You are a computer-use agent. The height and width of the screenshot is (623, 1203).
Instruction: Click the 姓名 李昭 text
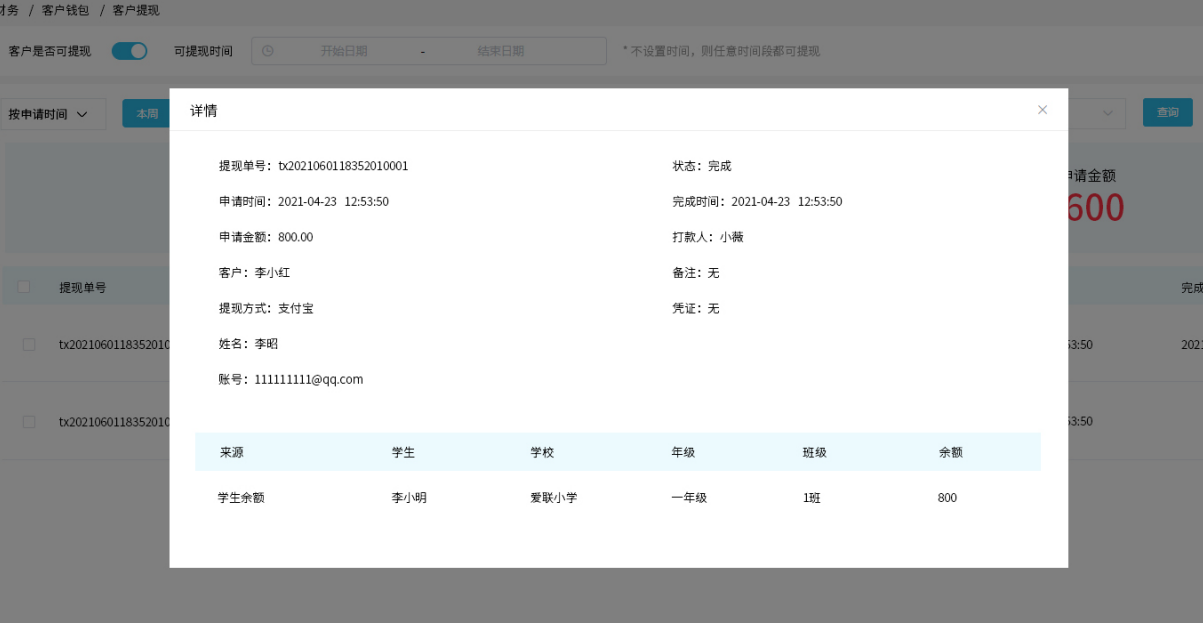click(x=248, y=344)
